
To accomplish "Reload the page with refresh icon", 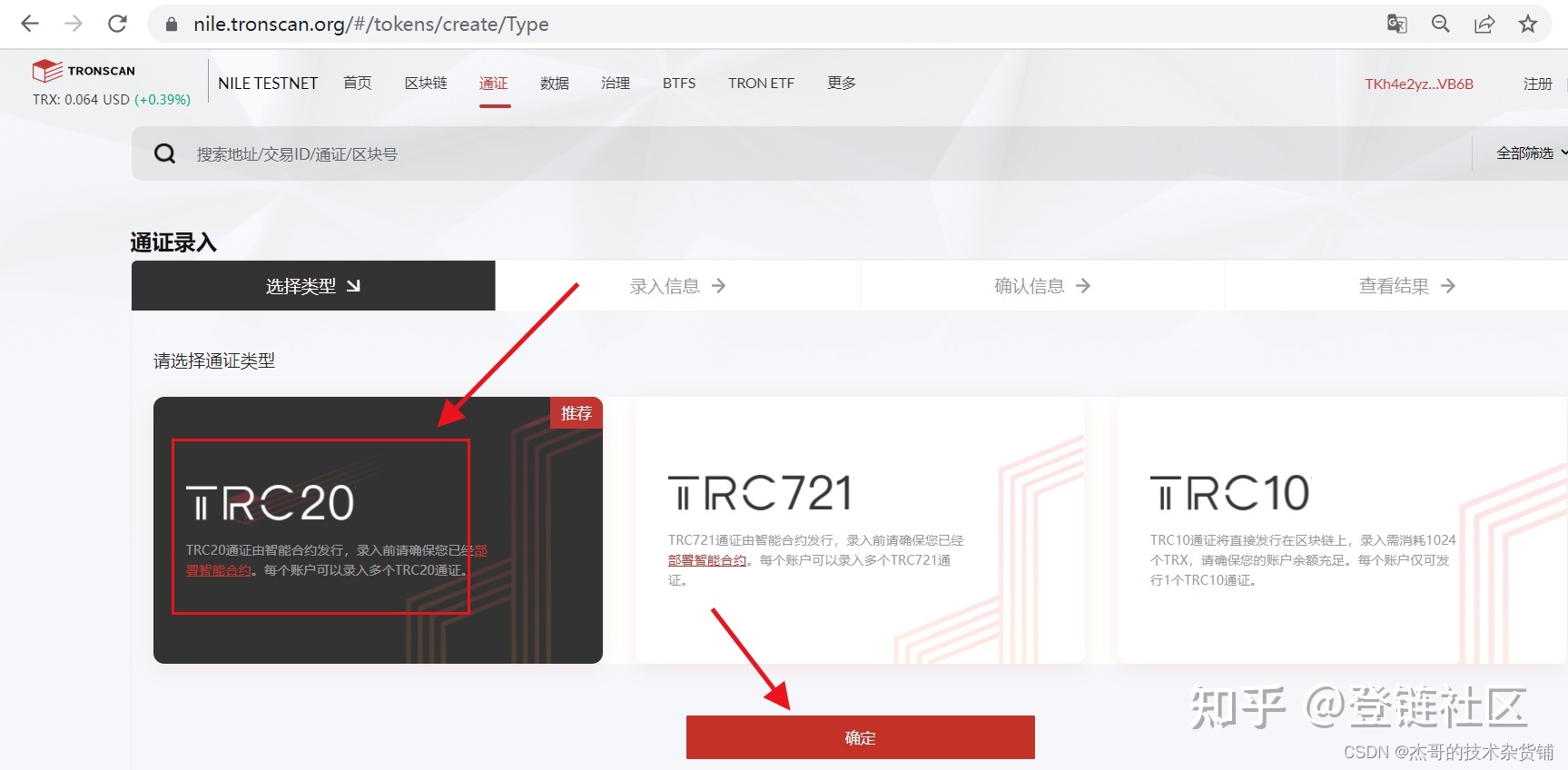I will tap(117, 24).
